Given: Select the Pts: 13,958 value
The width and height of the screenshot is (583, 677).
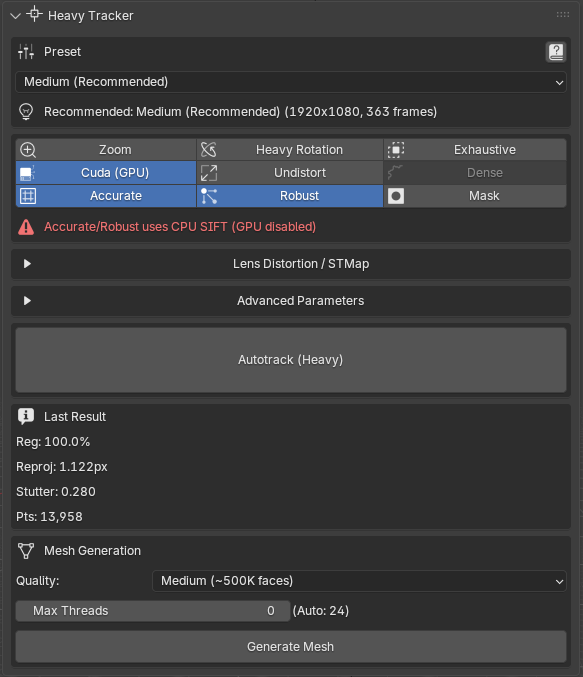Looking at the screenshot, I should point(49,517).
